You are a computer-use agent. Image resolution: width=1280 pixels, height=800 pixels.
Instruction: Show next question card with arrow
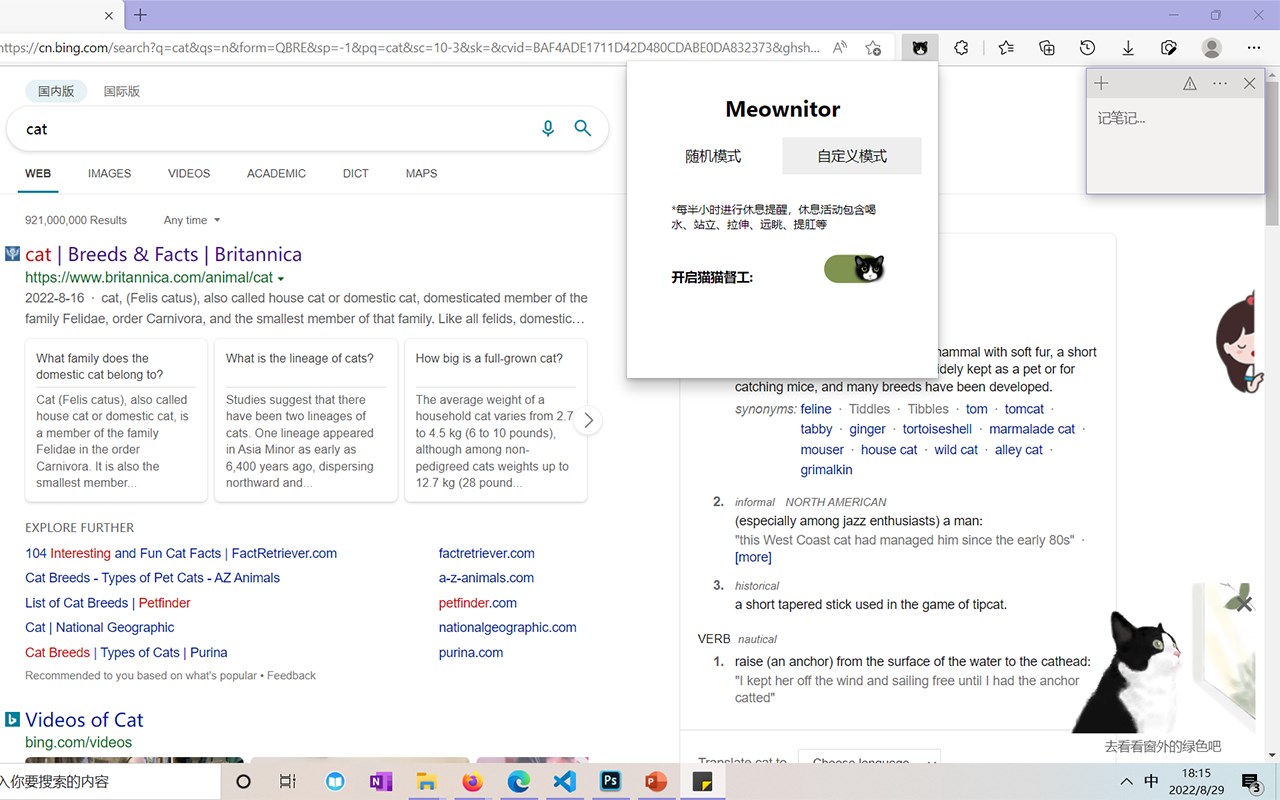pyautogui.click(x=588, y=421)
